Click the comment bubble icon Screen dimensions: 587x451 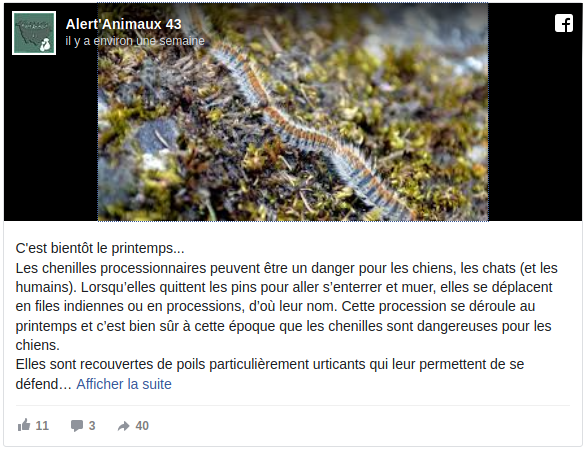coord(77,426)
